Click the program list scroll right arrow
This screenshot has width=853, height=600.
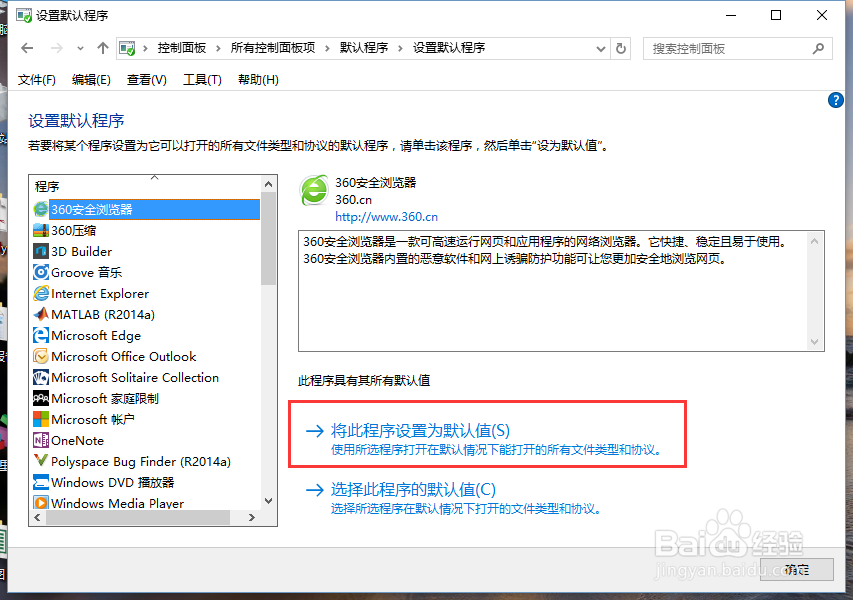251,517
